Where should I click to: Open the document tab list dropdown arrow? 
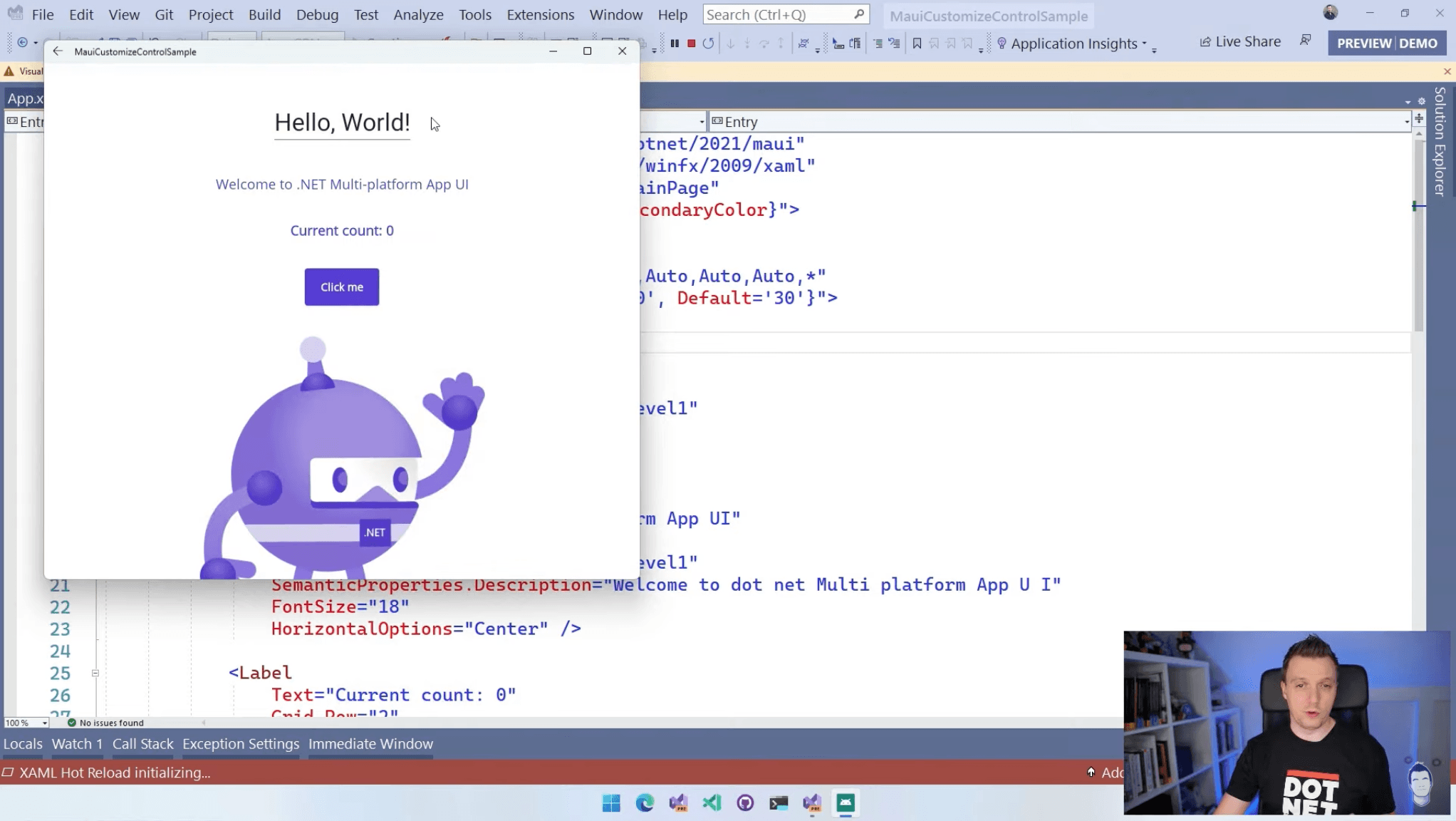(1408, 101)
